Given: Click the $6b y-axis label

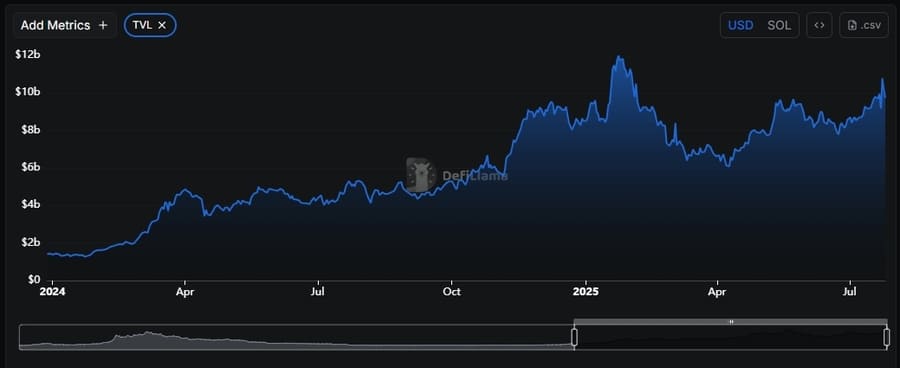Looking at the screenshot, I should click(x=30, y=167).
